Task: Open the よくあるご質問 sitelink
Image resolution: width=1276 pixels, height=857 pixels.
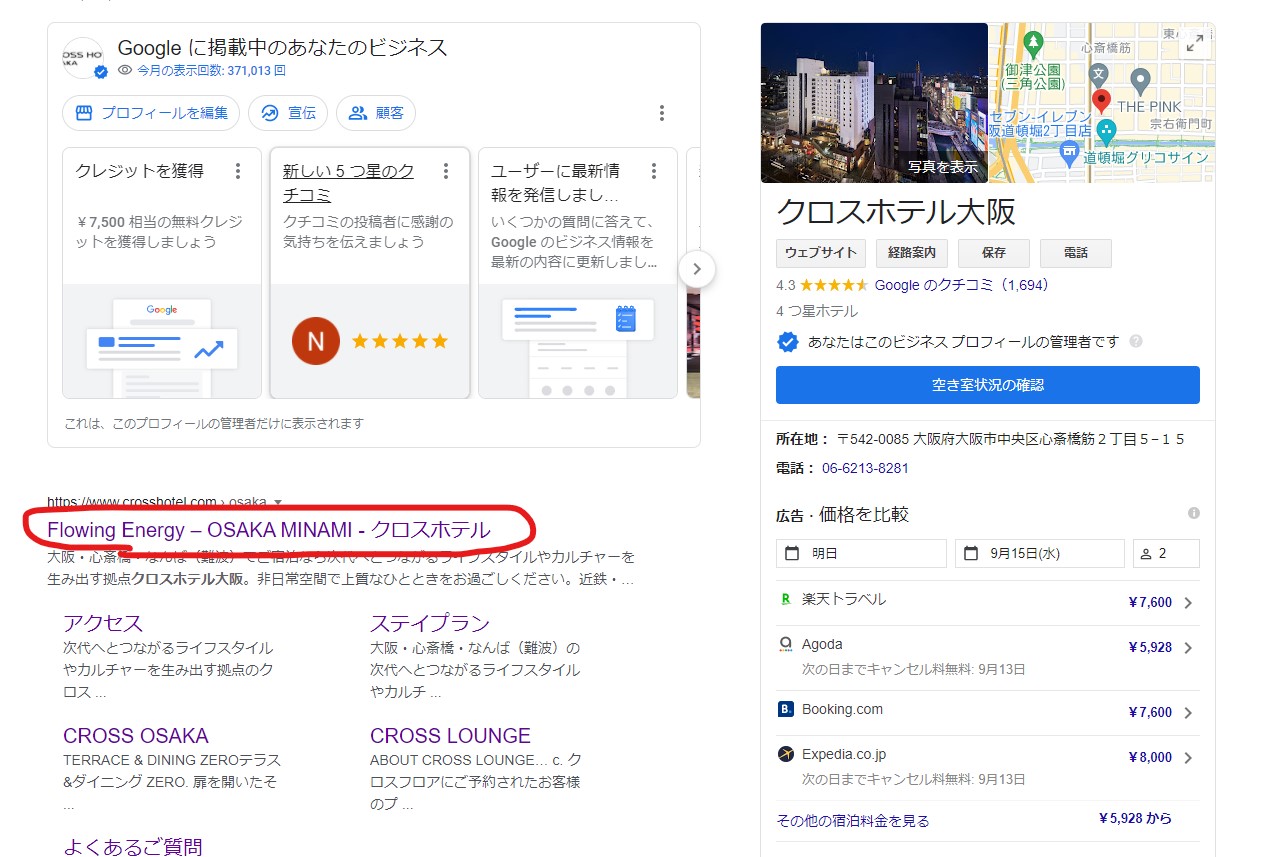Action: pos(133,846)
